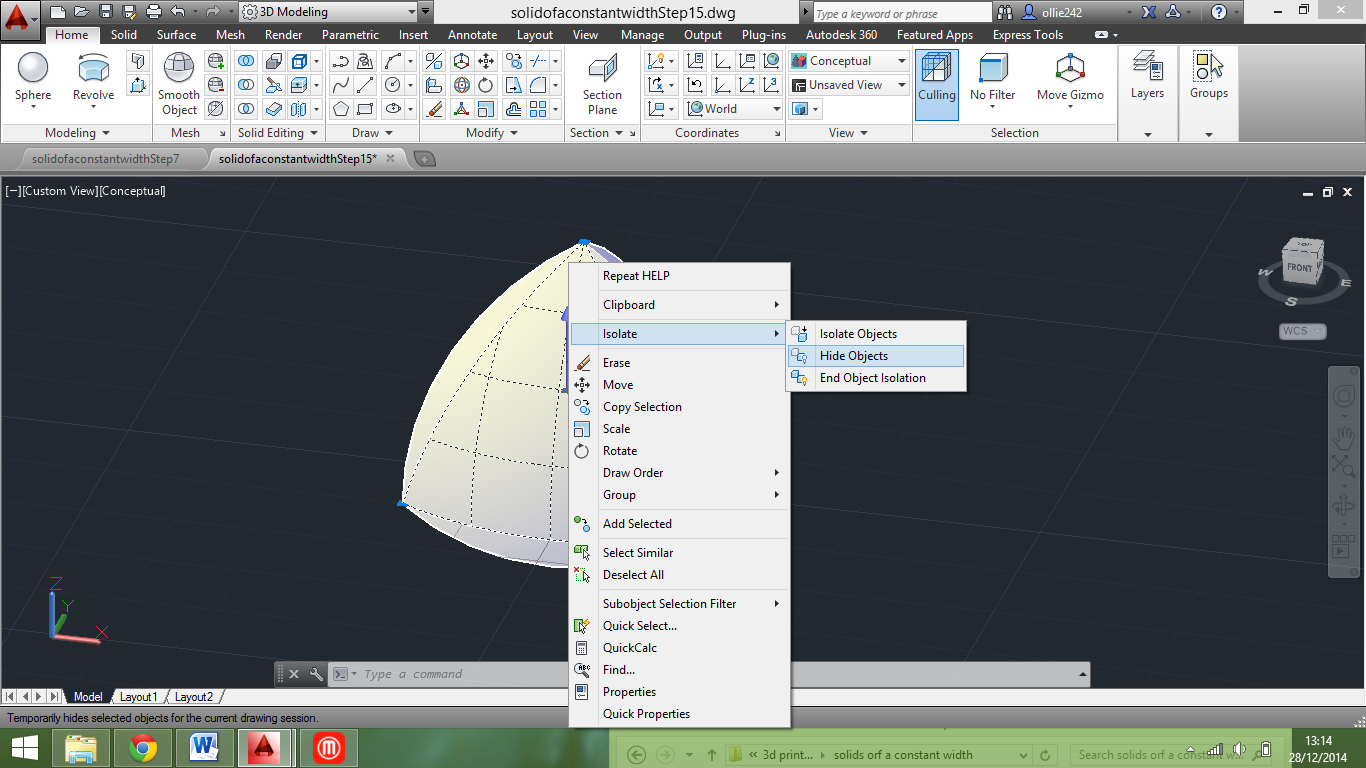Open the Clipboard submenu

point(679,305)
